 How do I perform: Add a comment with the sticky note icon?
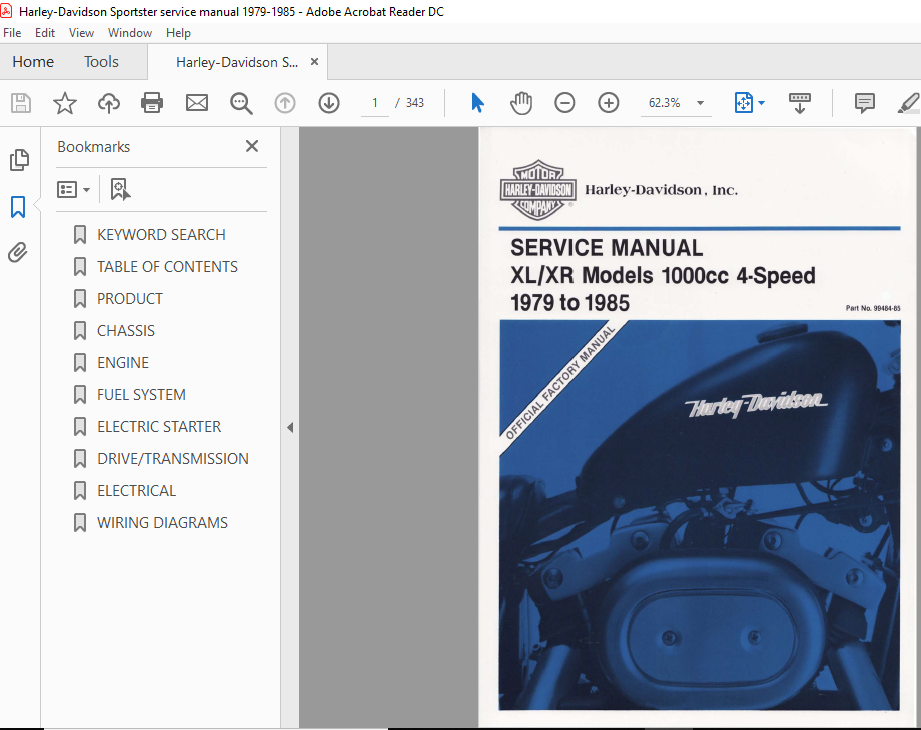pyautogui.click(x=865, y=103)
